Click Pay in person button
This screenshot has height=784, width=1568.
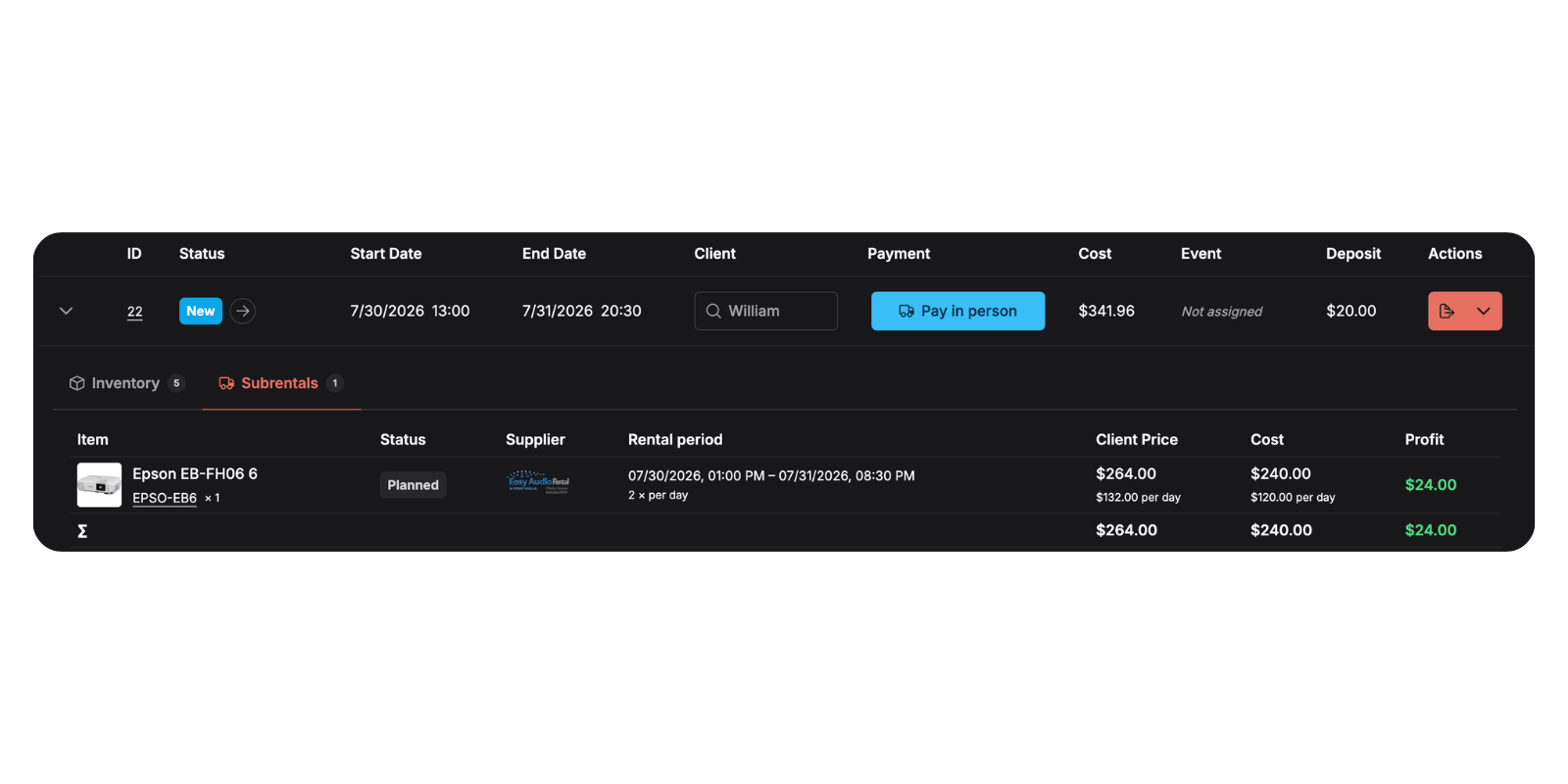pyautogui.click(x=957, y=311)
